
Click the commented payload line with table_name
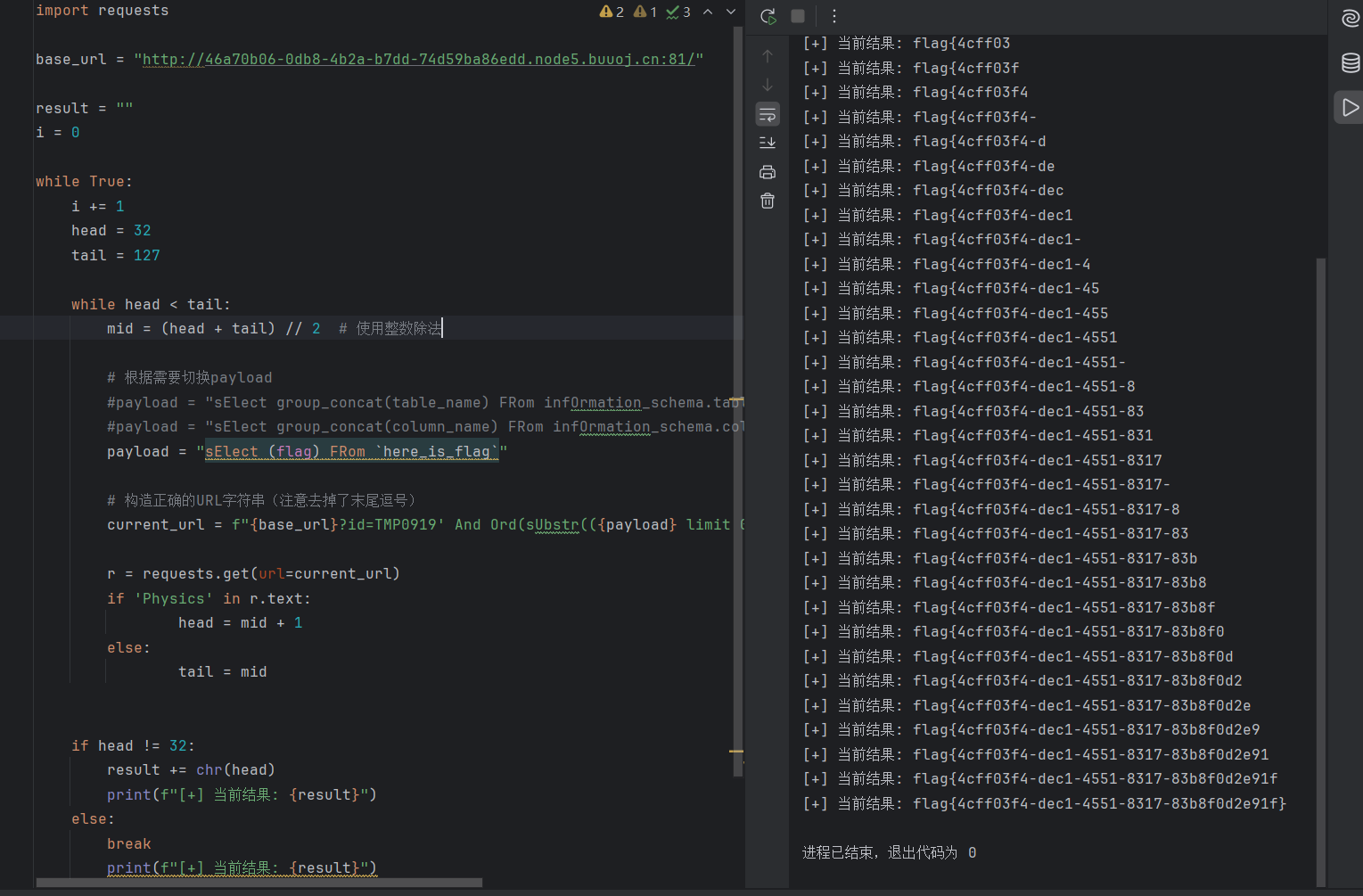tap(425, 403)
